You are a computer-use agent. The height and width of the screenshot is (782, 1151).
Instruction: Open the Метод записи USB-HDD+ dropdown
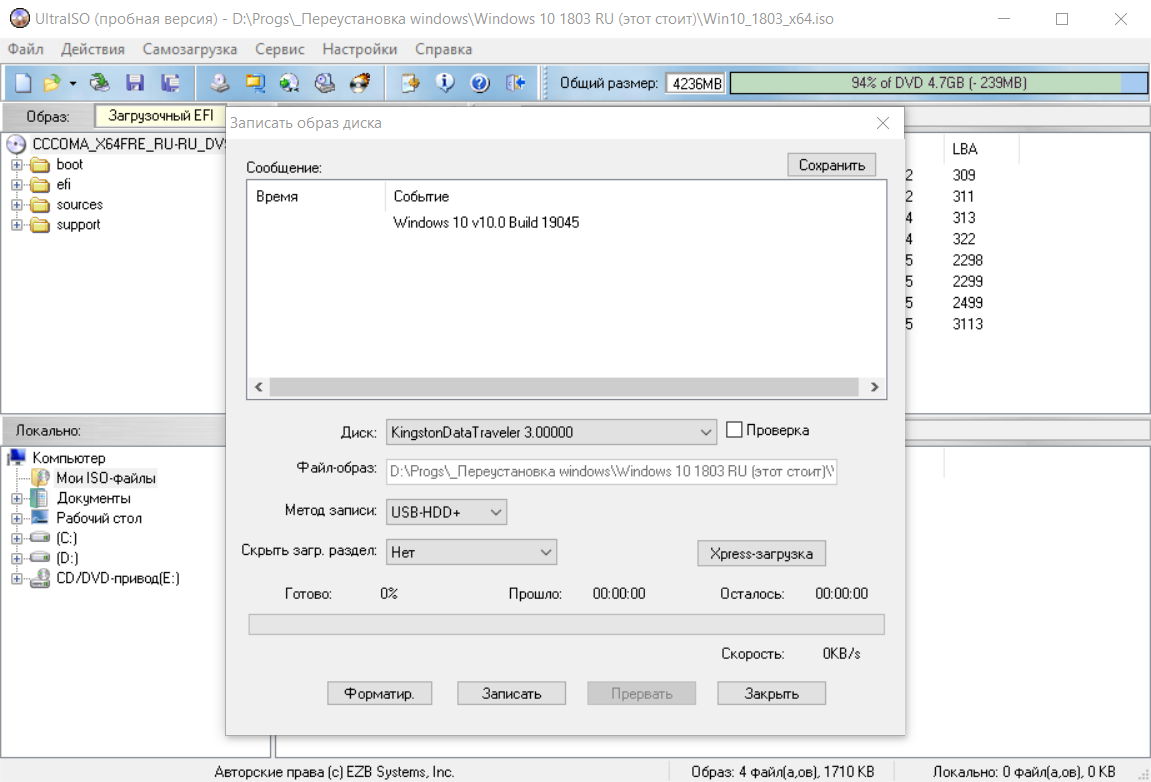tap(446, 512)
